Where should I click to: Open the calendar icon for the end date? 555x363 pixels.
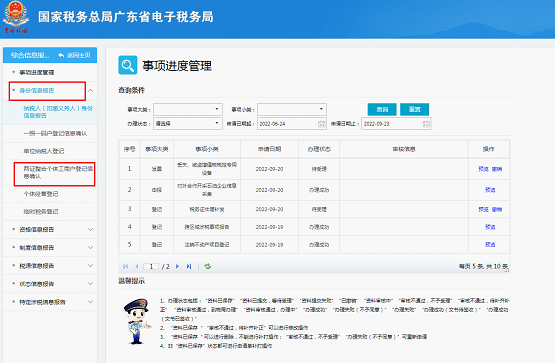[426, 124]
